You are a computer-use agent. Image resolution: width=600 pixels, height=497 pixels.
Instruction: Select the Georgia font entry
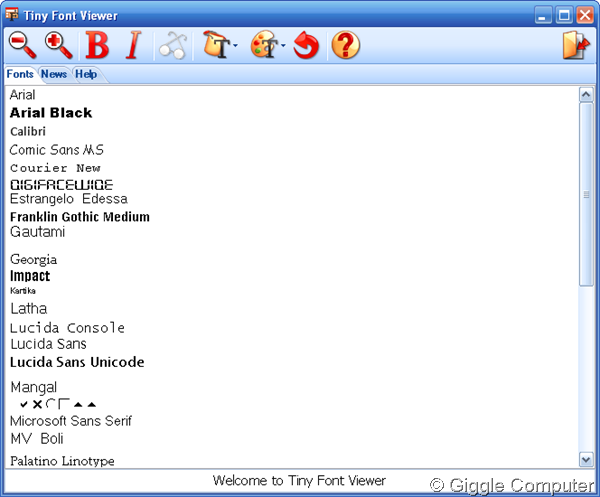tap(34, 260)
